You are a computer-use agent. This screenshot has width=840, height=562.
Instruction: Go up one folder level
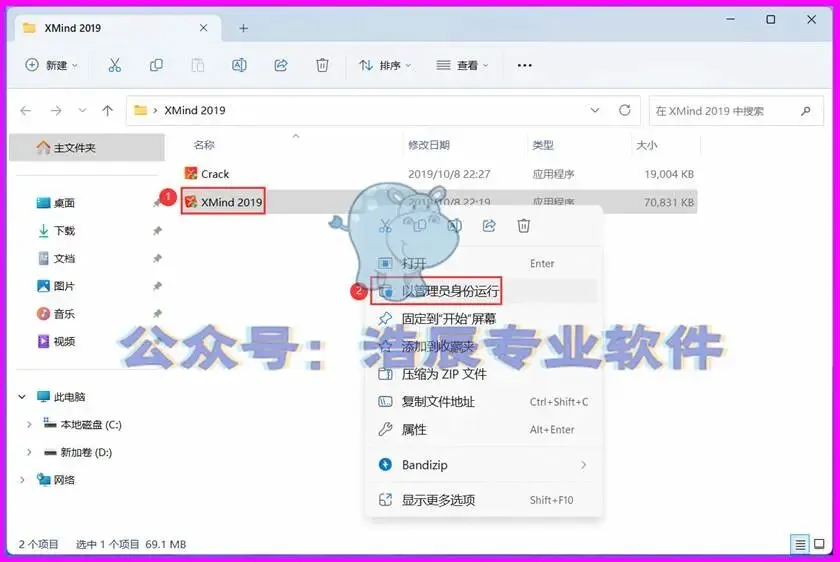(108, 110)
